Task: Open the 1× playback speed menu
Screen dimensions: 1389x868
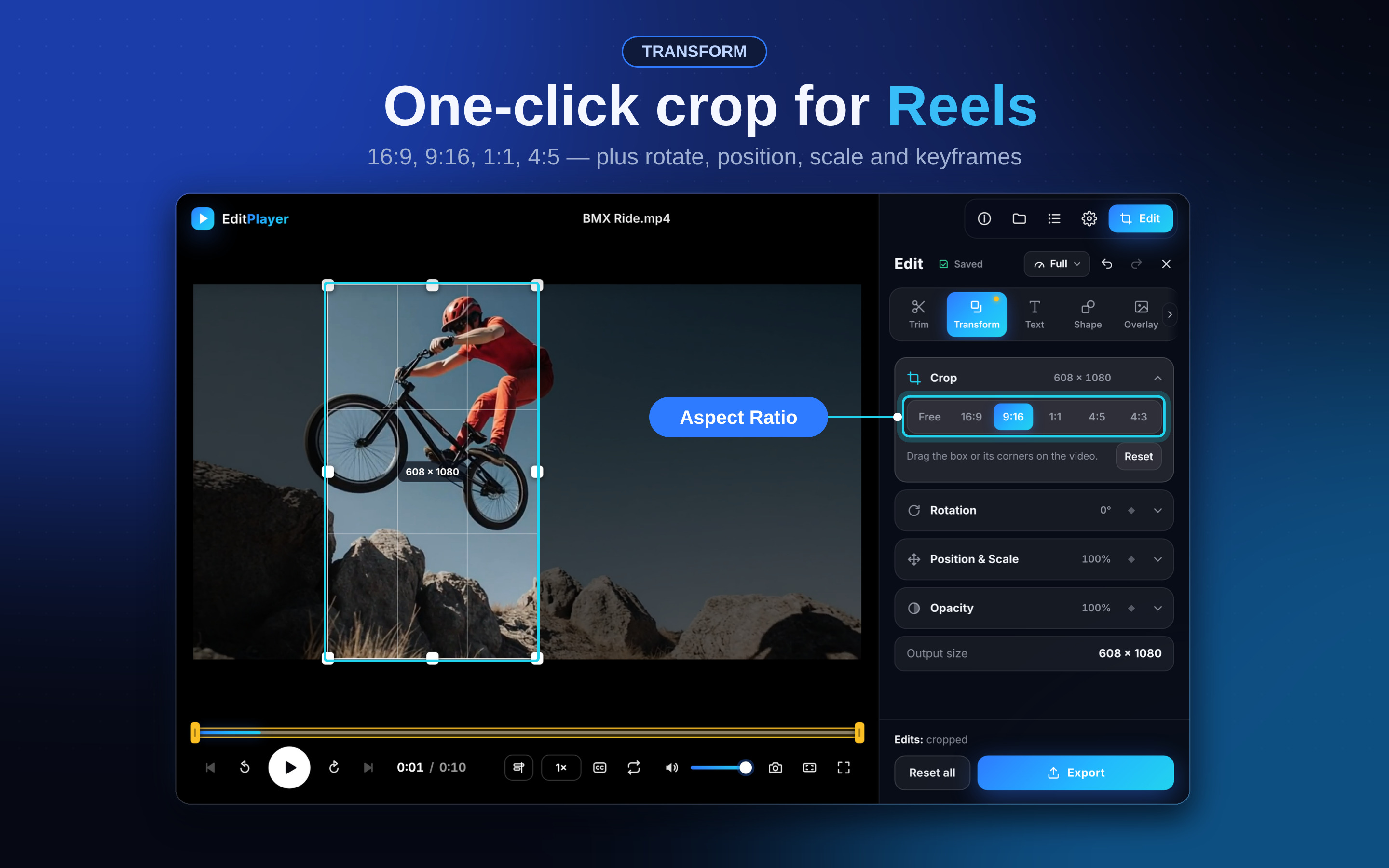Action: 561,768
